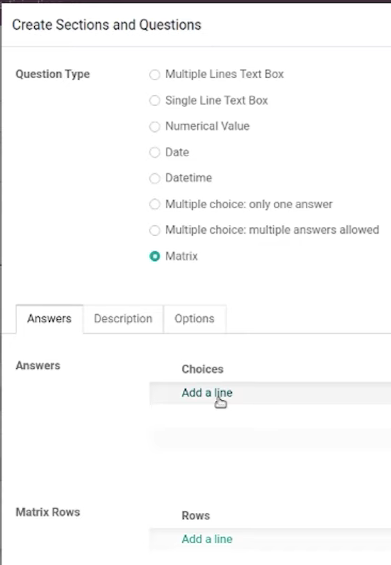Choose Single Line Text Box option
This screenshot has height=565, width=391.
click(155, 101)
